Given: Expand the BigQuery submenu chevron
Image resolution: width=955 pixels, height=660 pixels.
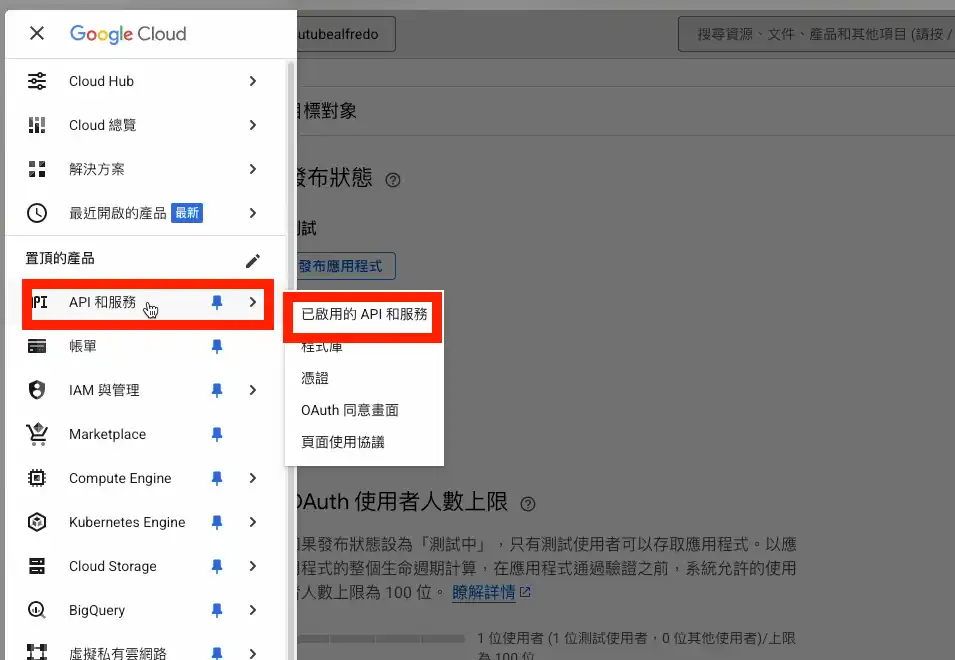Looking at the screenshot, I should (253, 610).
